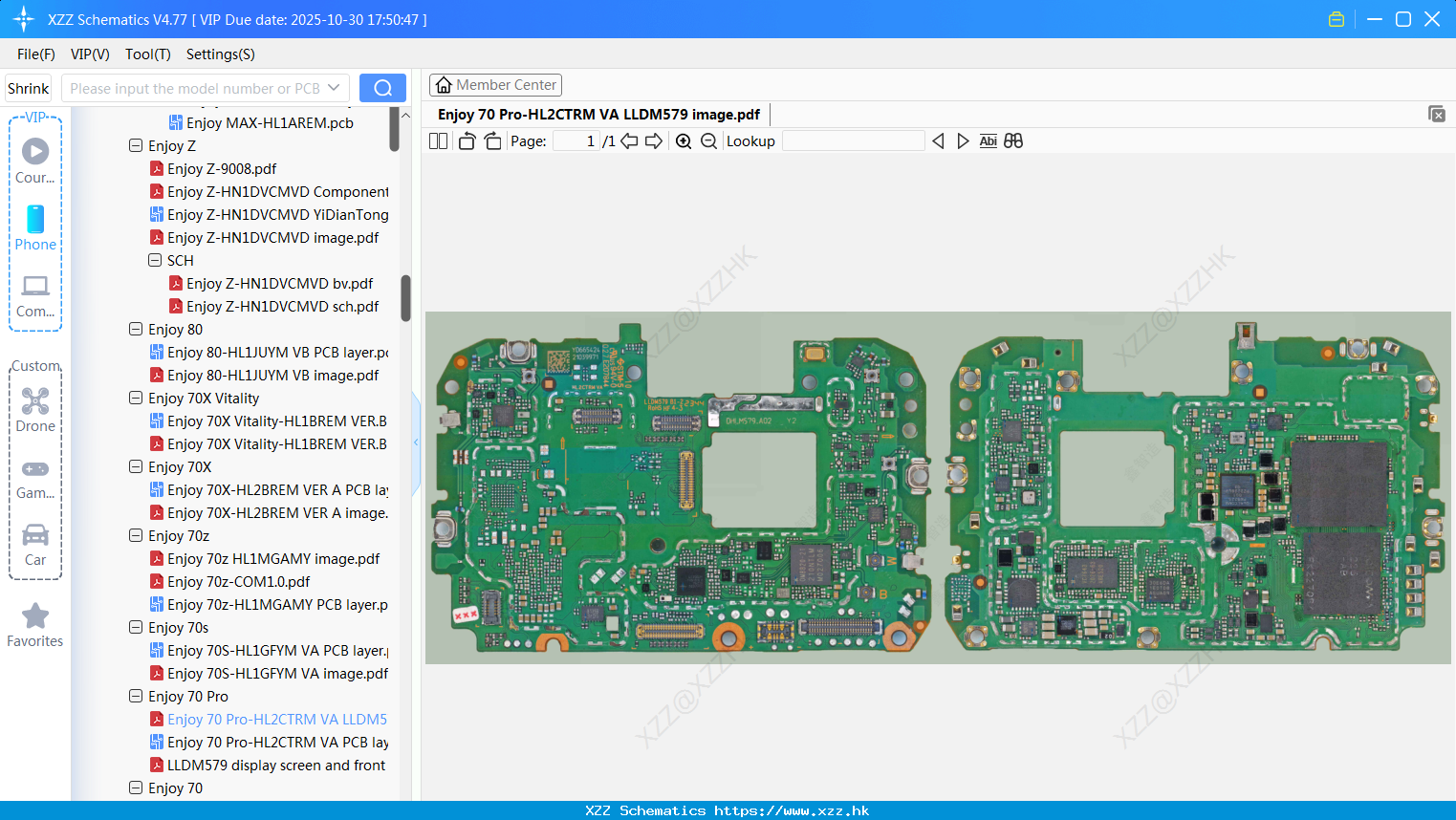The image size is (1456, 820).
Task: Open the Course sidebar section
Action: [35, 161]
